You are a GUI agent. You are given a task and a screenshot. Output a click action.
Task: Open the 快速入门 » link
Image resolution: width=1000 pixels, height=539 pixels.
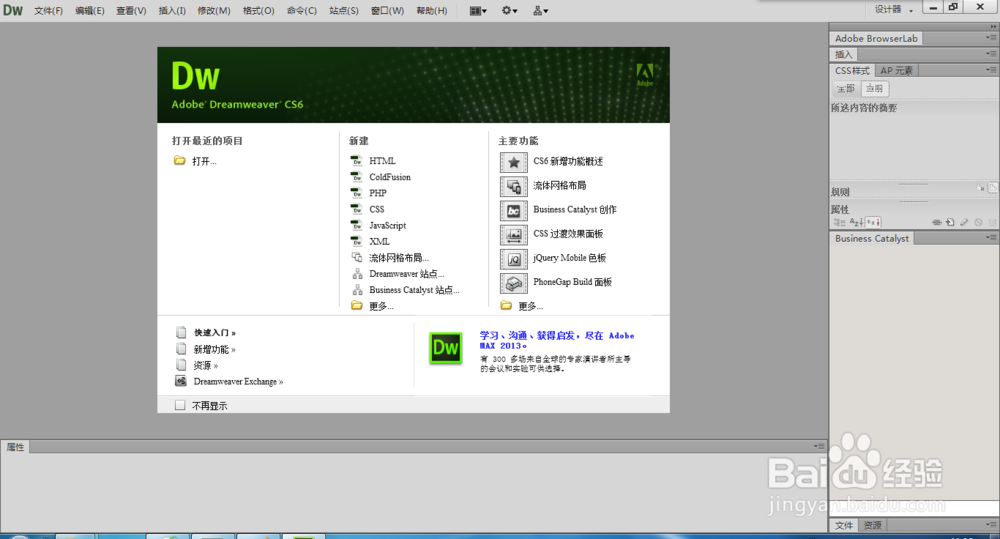tap(214, 332)
